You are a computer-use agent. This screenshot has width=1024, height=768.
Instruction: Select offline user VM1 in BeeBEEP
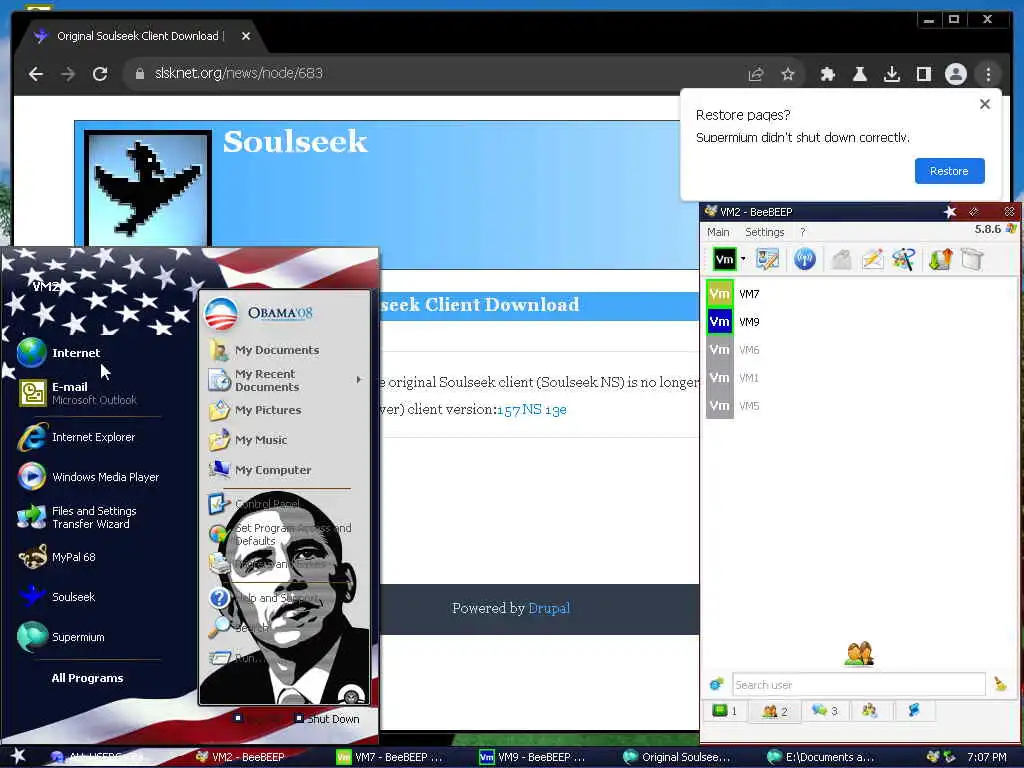tap(859, 377)
